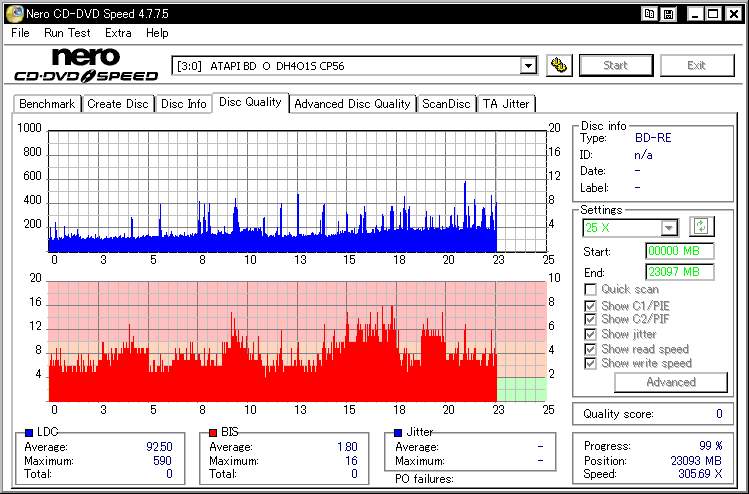Screen dimensions: 749x494
Task: Toggle Show read speed checkbox
Action: pos(590,349)
